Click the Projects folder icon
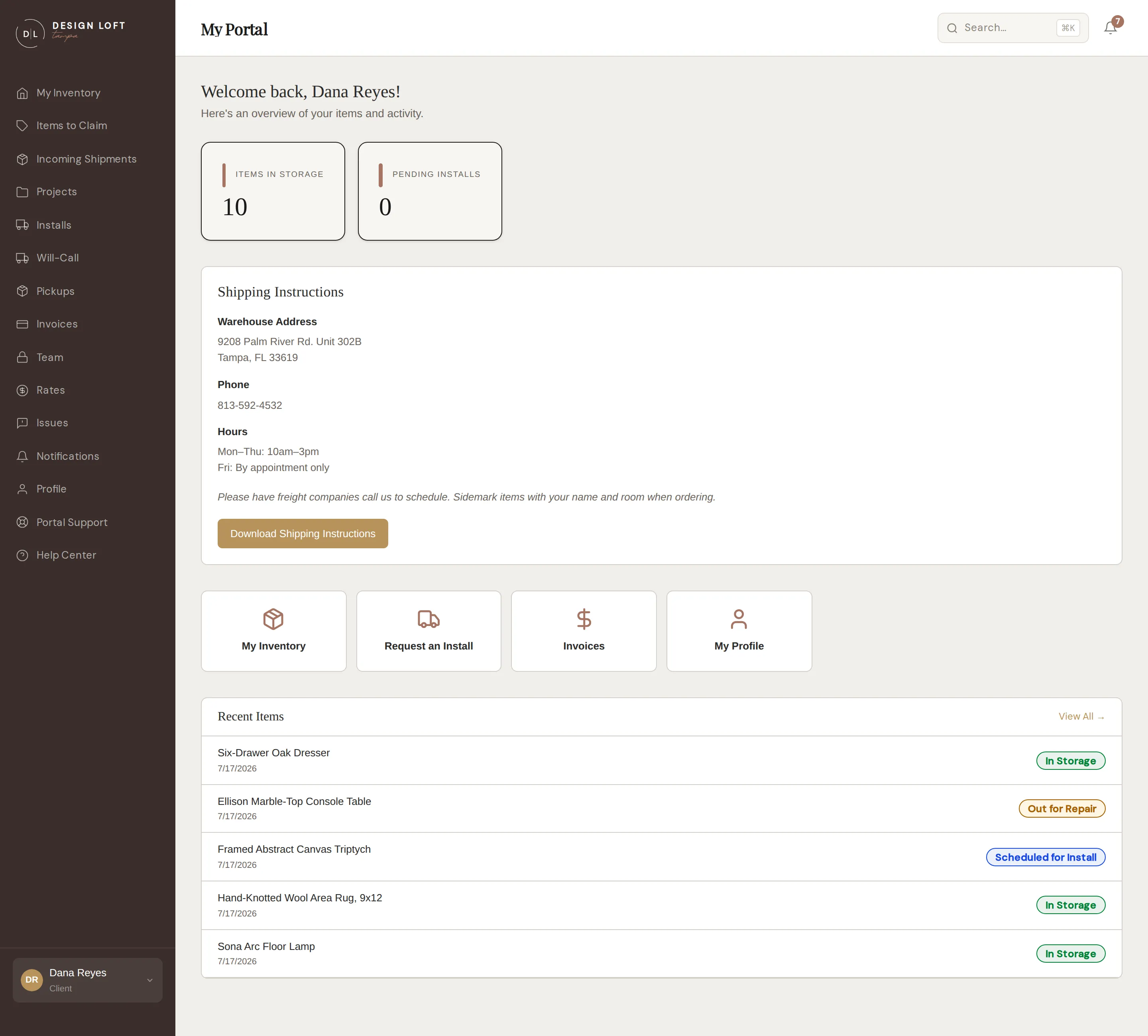The image size is (1148, 1036). (22, 192)
